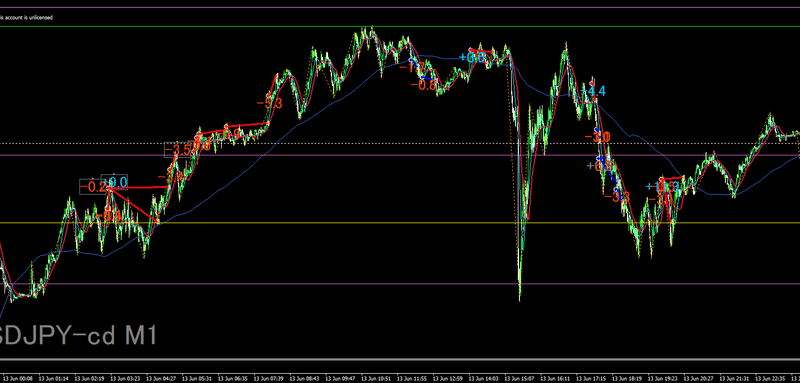The height and width of the screenshot is (383, 800).
Task: Select the white dotted horizontal price line
Action: pos(400,143)
